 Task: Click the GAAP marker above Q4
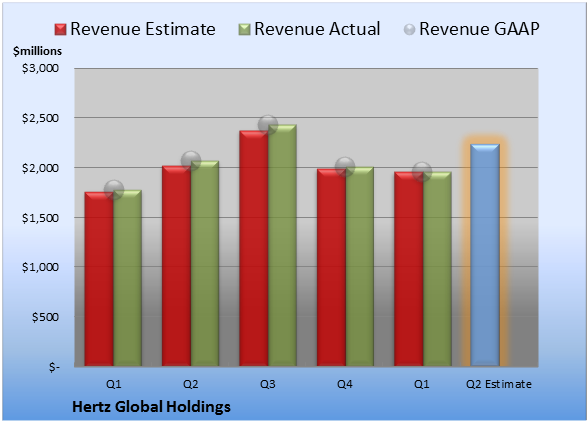click(345, 167)
